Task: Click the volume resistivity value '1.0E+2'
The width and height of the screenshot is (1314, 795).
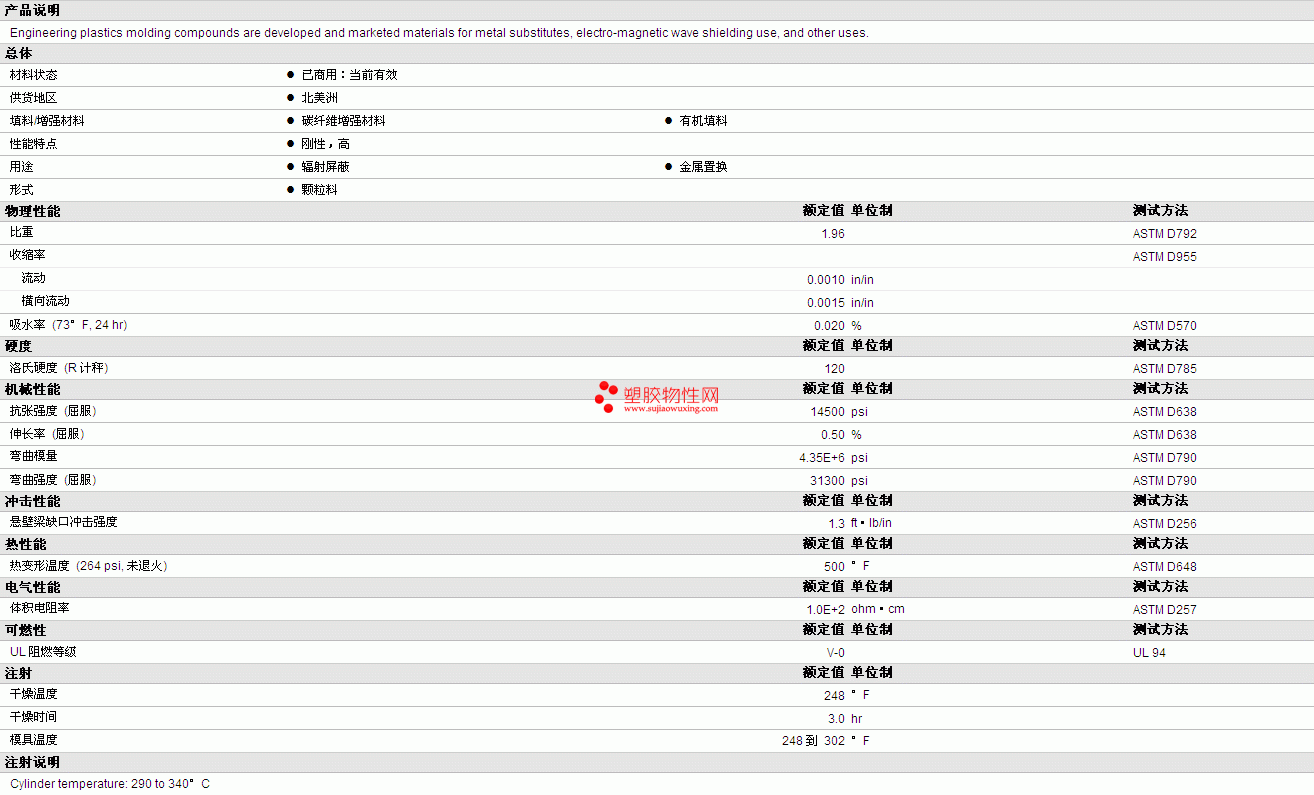Action: click(x=826, y=610)
